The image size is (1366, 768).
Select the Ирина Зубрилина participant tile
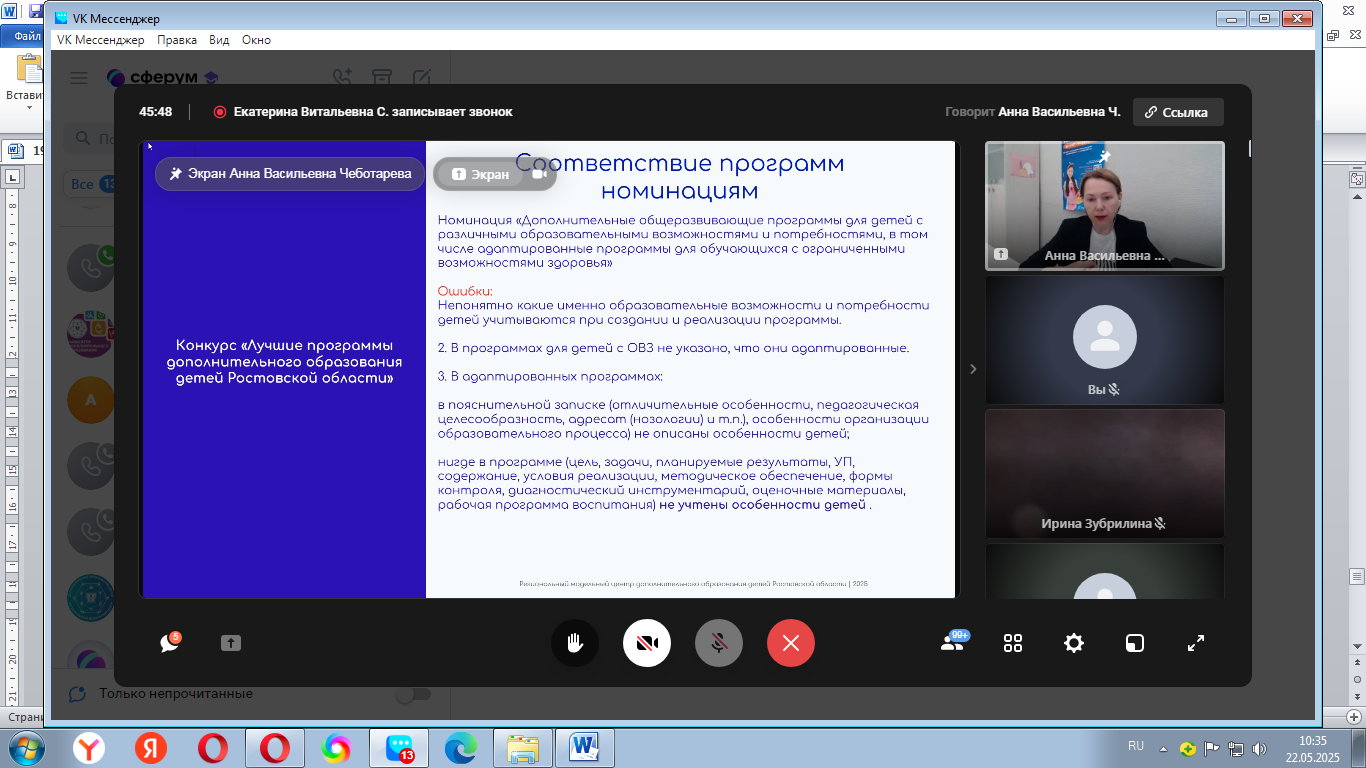click(x=1104, y=473)
